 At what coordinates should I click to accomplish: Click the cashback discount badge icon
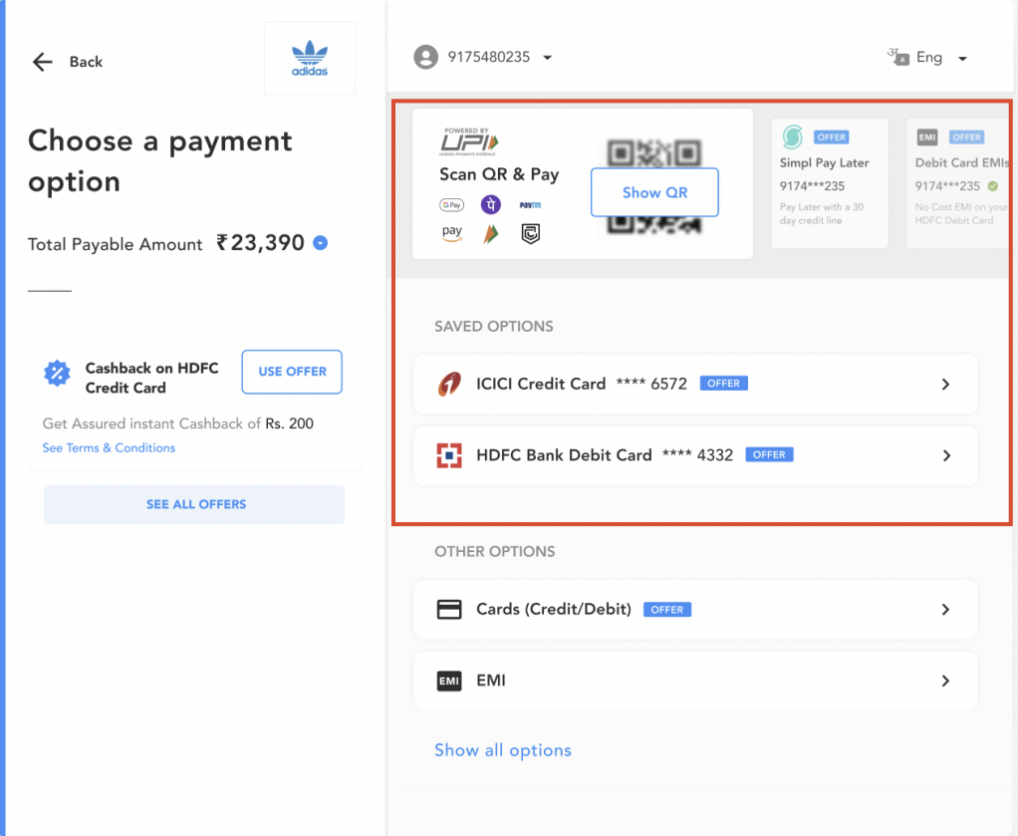tap(57, 373)
